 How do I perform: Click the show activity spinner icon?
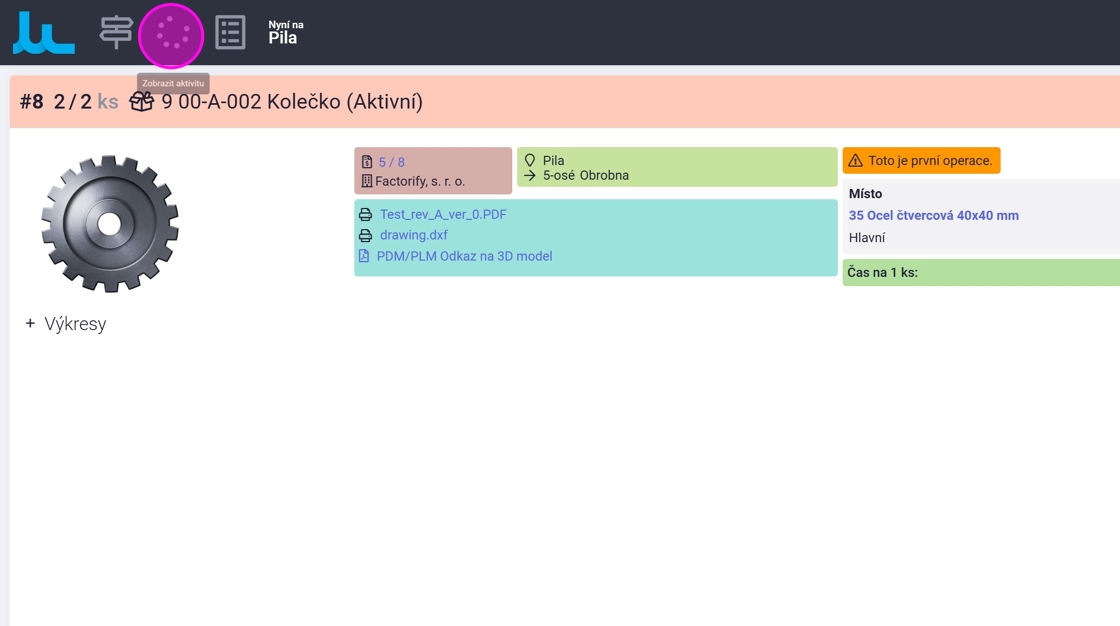(x=171, y=35)
